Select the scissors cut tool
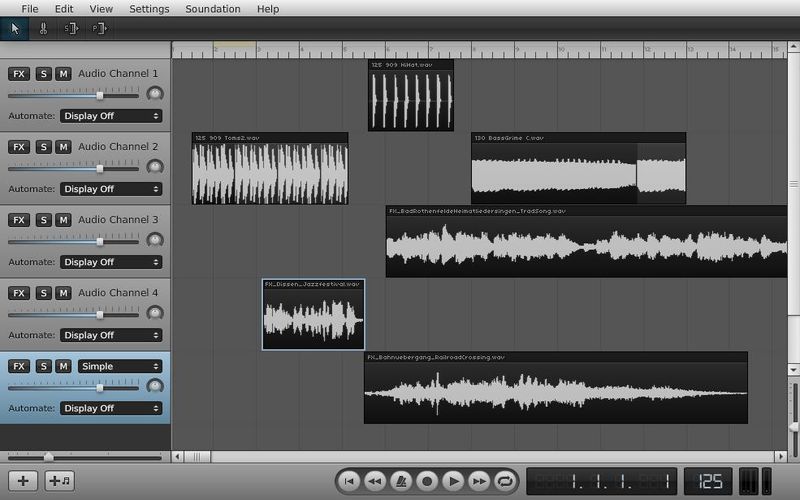Viewport: 800px width, 500px height. click(43, 29)
